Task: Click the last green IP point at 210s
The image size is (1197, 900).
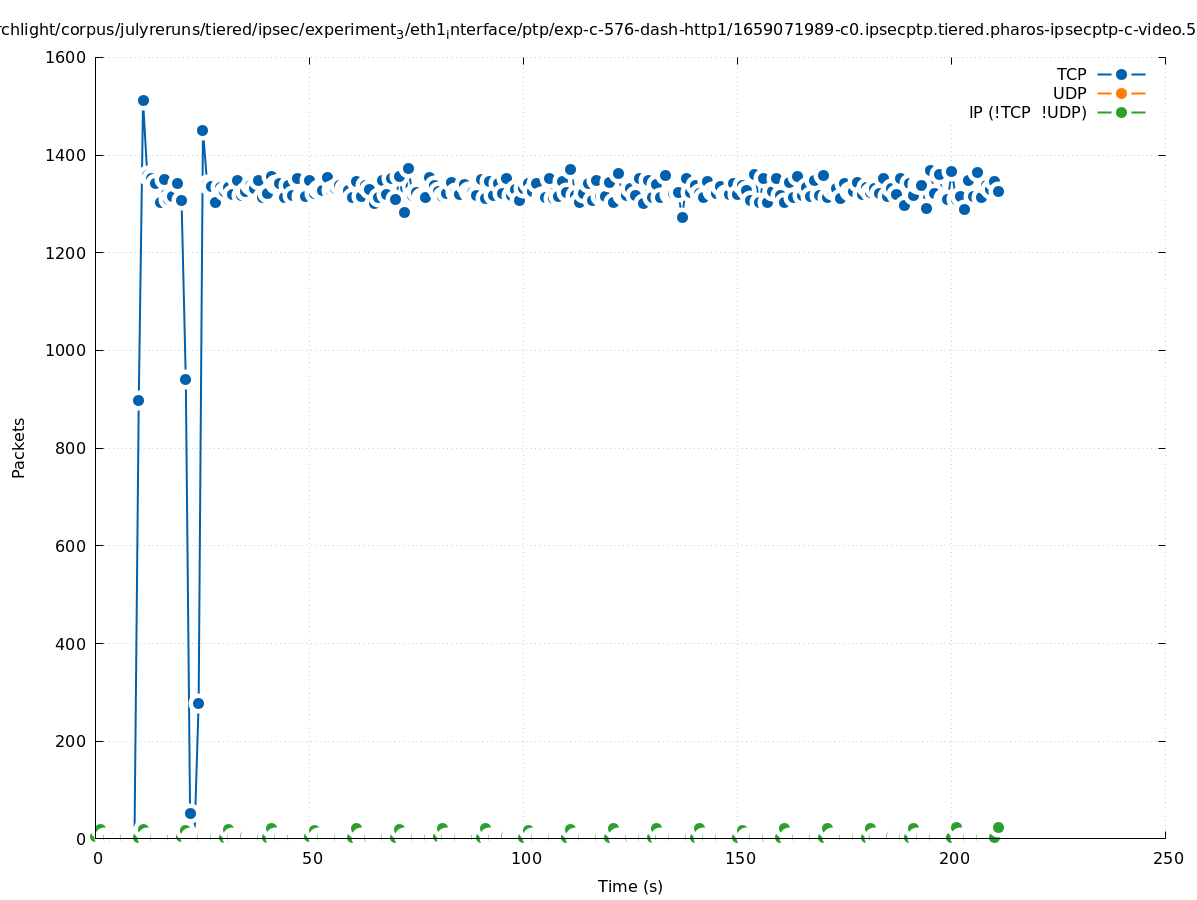Action: point(998,827)
